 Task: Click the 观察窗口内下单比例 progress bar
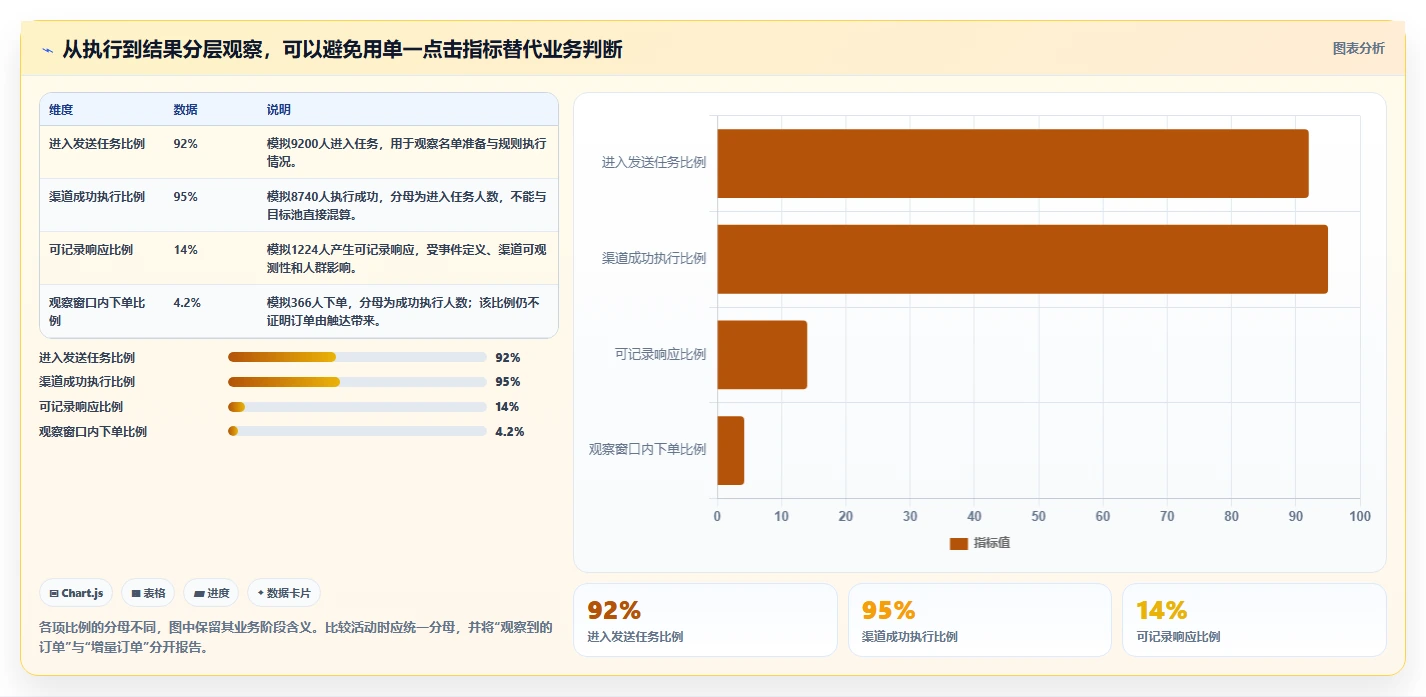coord(357,432)
